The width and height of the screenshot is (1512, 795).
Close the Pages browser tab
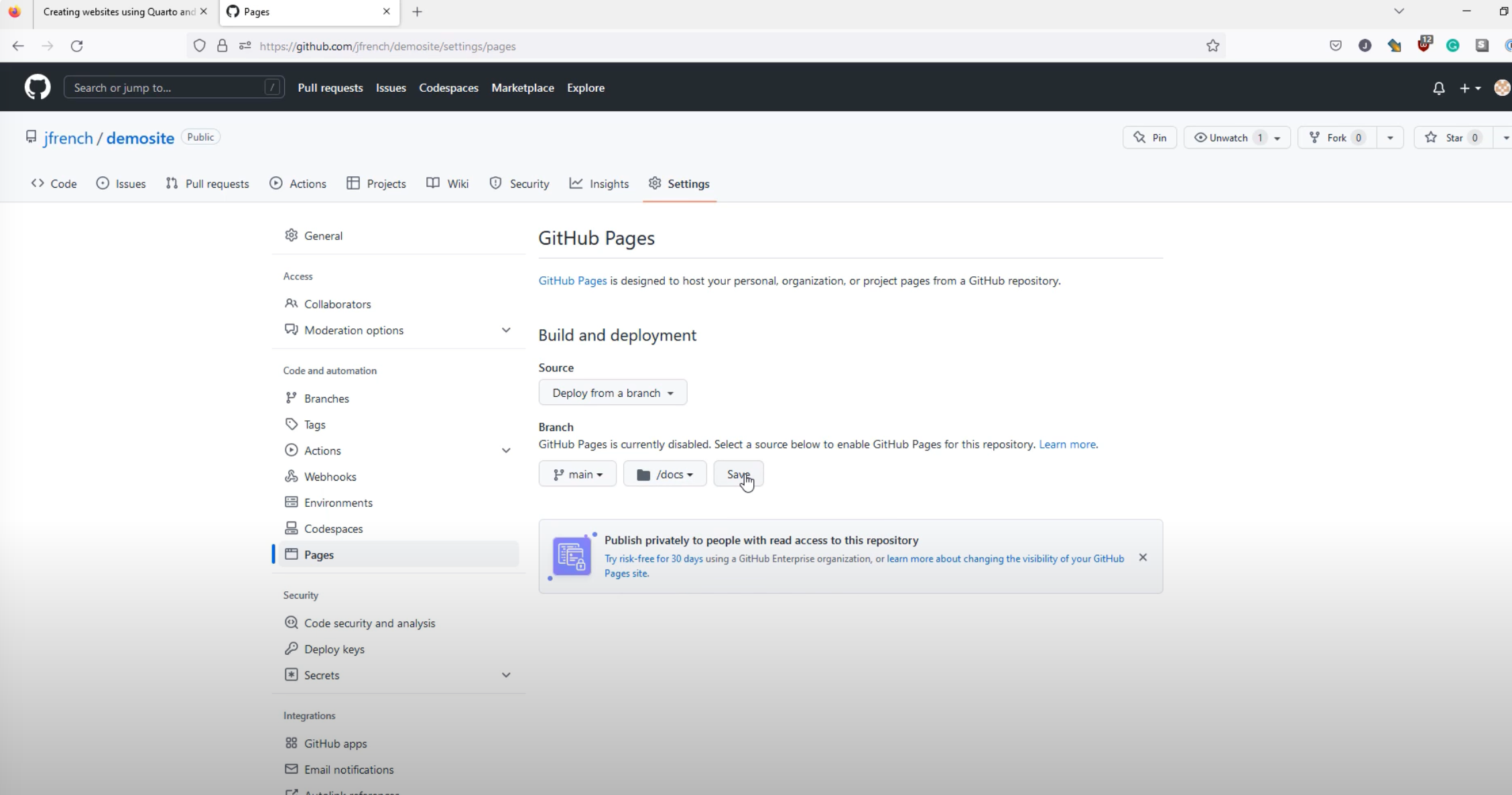tap(387, 11)
